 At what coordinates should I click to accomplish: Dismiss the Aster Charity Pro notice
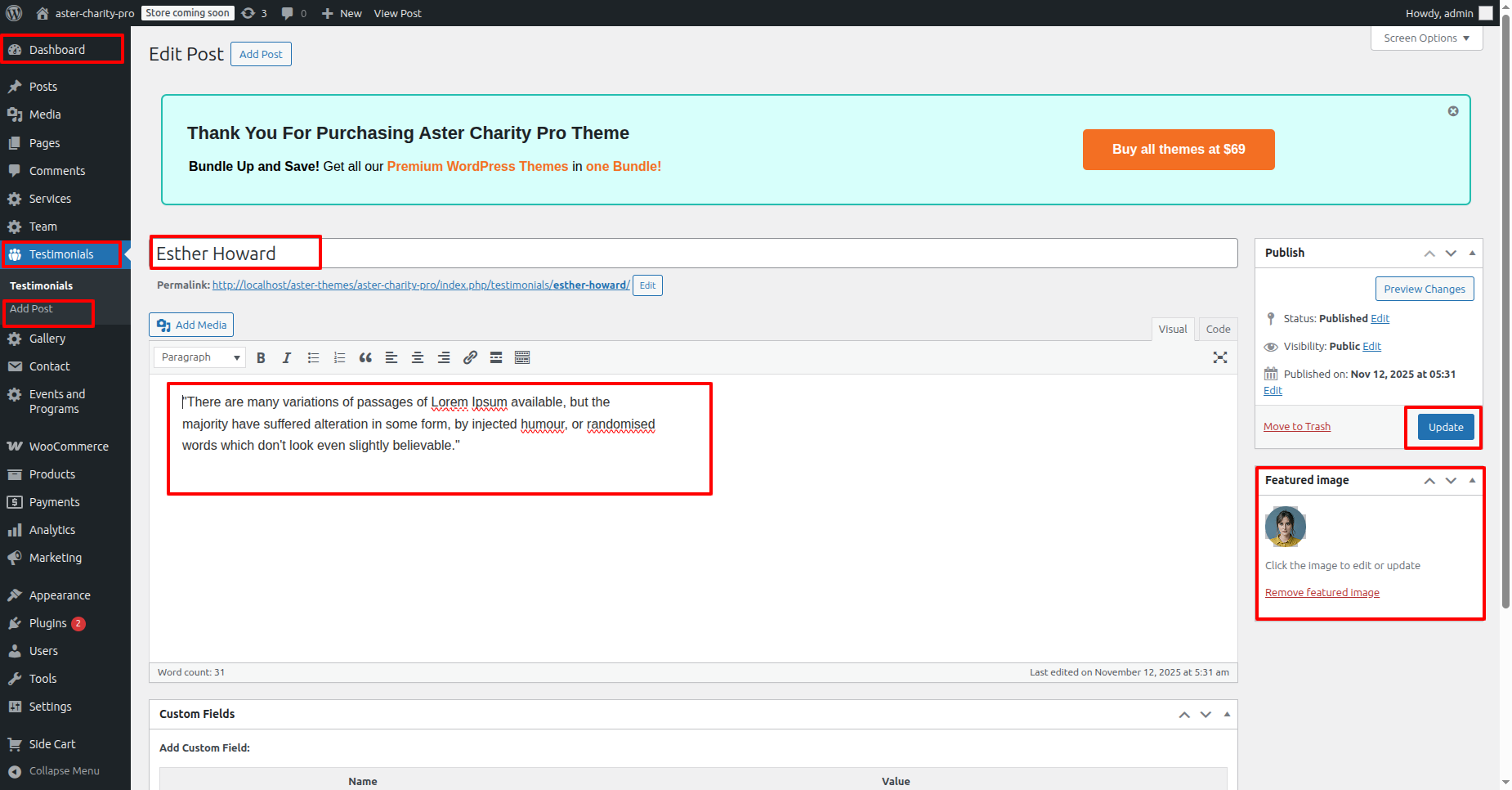pyautogui.click(x=1453, y=111)
